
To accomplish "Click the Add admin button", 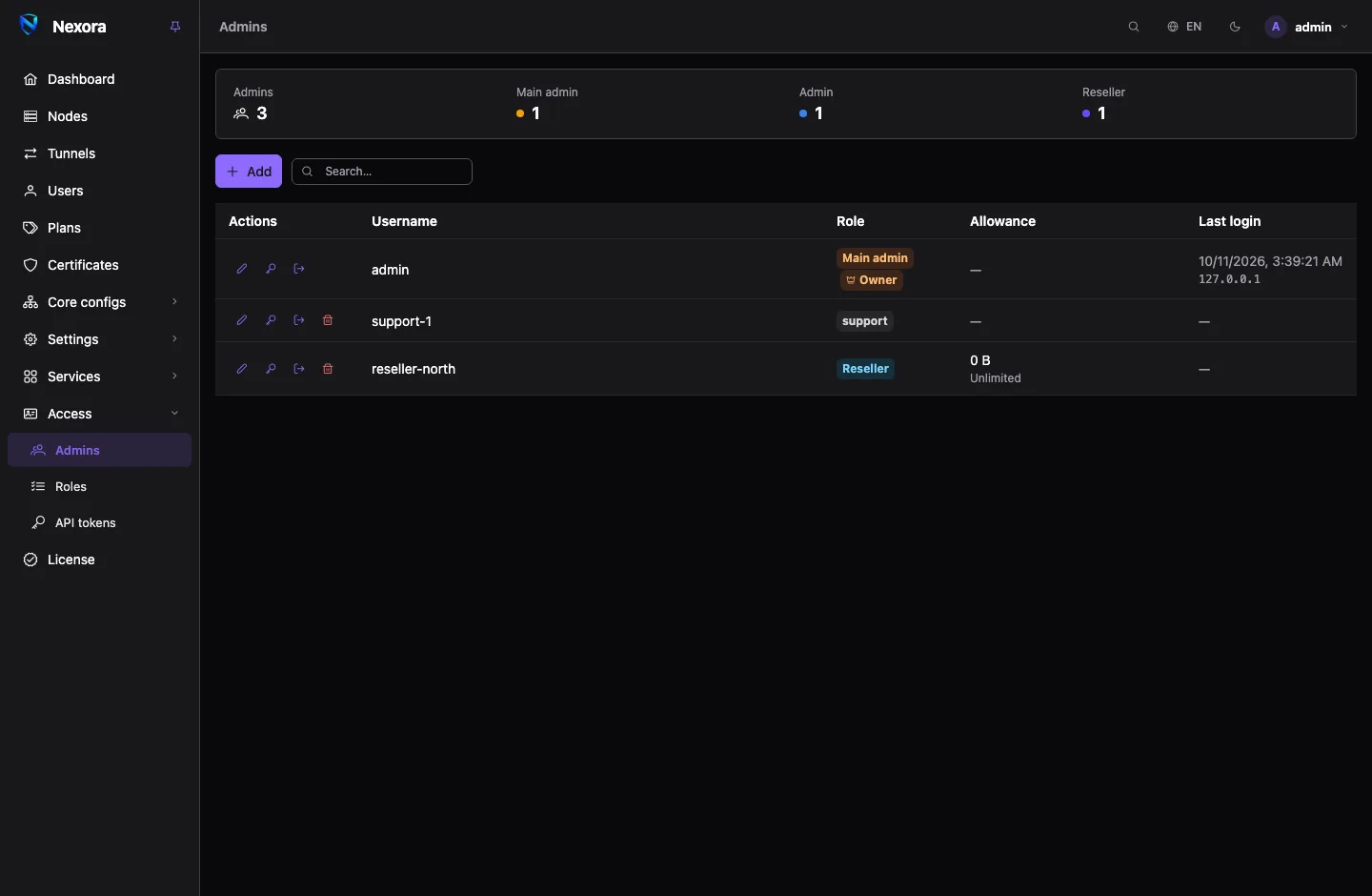I will point(249,172).
